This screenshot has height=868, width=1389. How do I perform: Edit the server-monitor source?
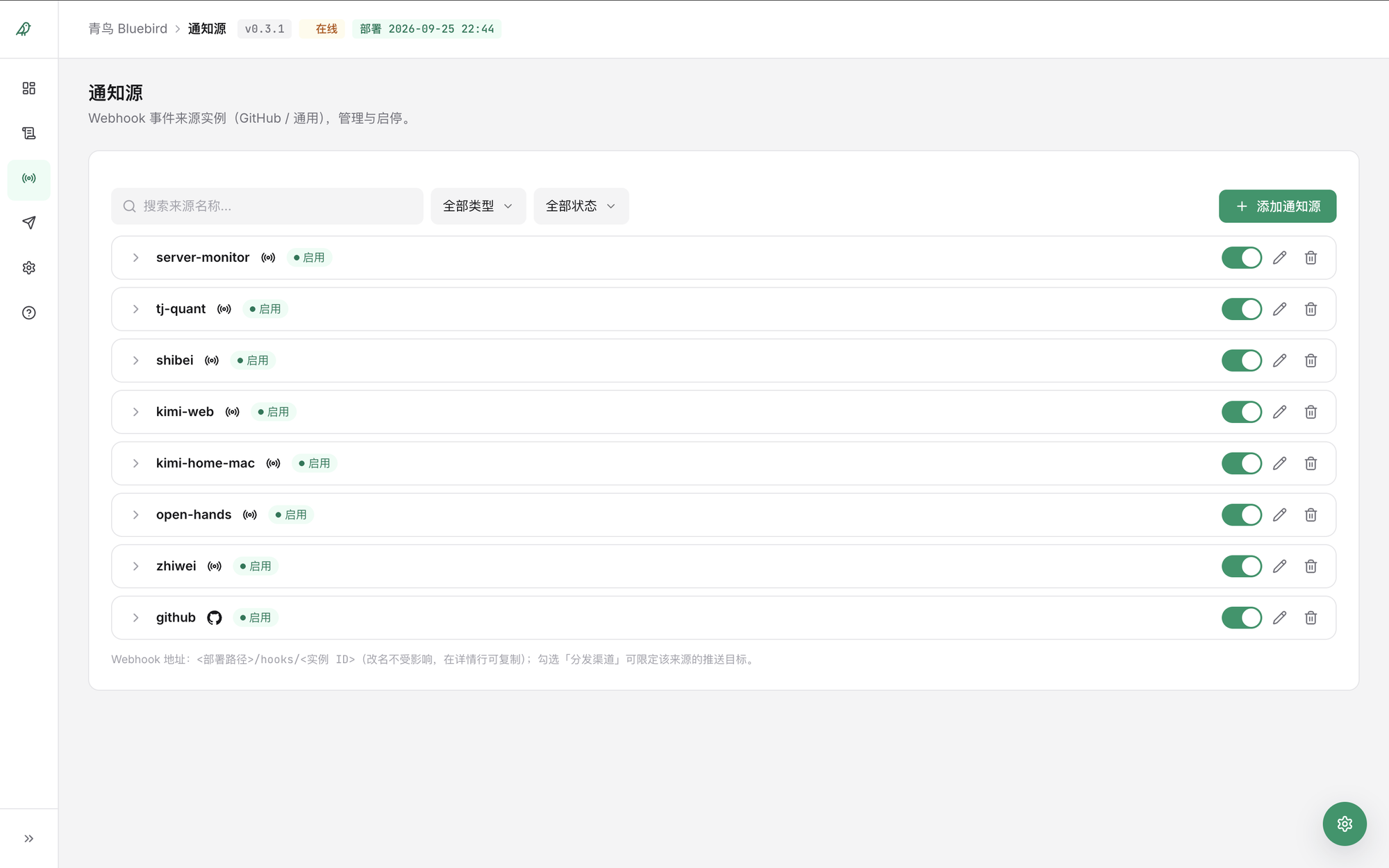pos(1280,258)
